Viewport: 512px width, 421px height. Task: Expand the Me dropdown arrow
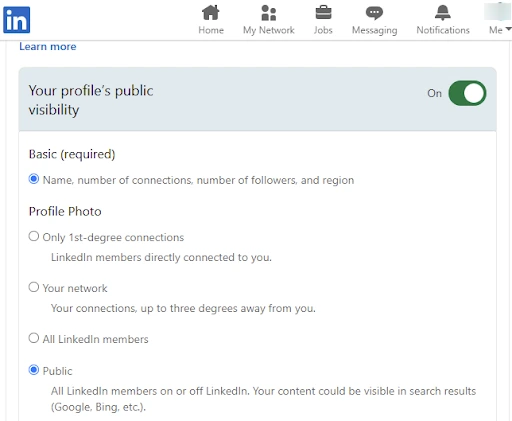tap(508, 29)
